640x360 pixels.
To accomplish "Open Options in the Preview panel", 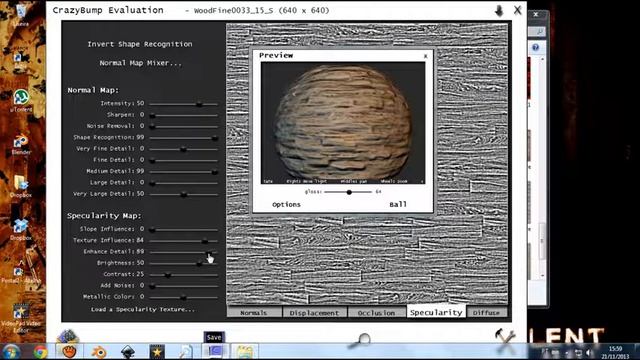I will (x=286, y=204).
